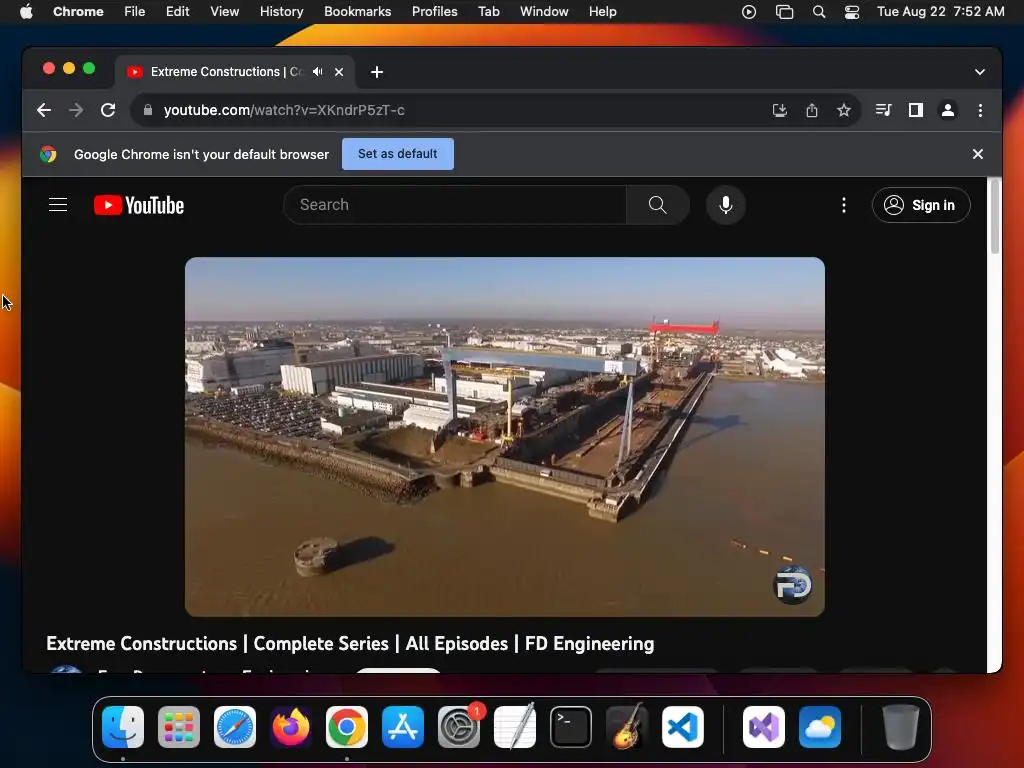1024x768 pixels.
Task: Open the cloud weather app in Dock
Action: click(x=820, y=727)
